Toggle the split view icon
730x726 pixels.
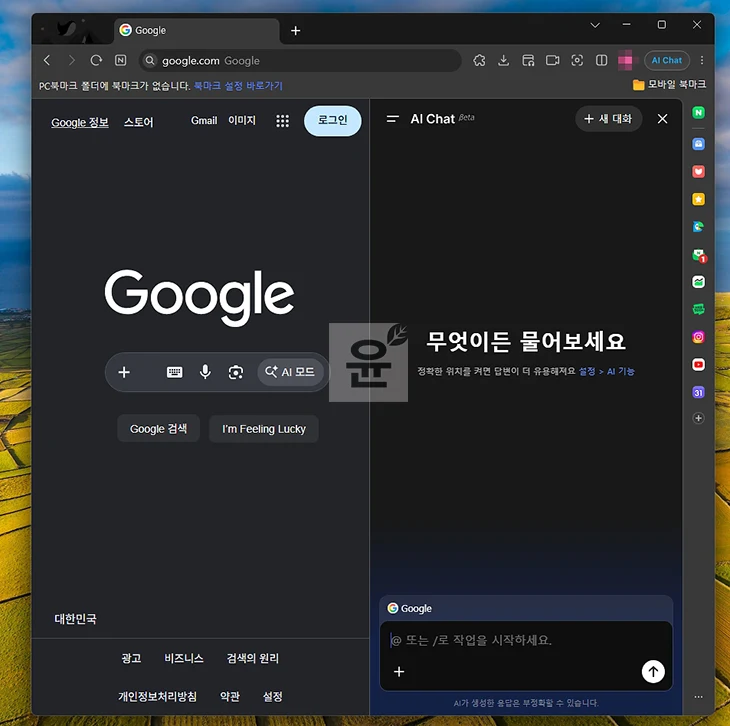click(602, 61)
